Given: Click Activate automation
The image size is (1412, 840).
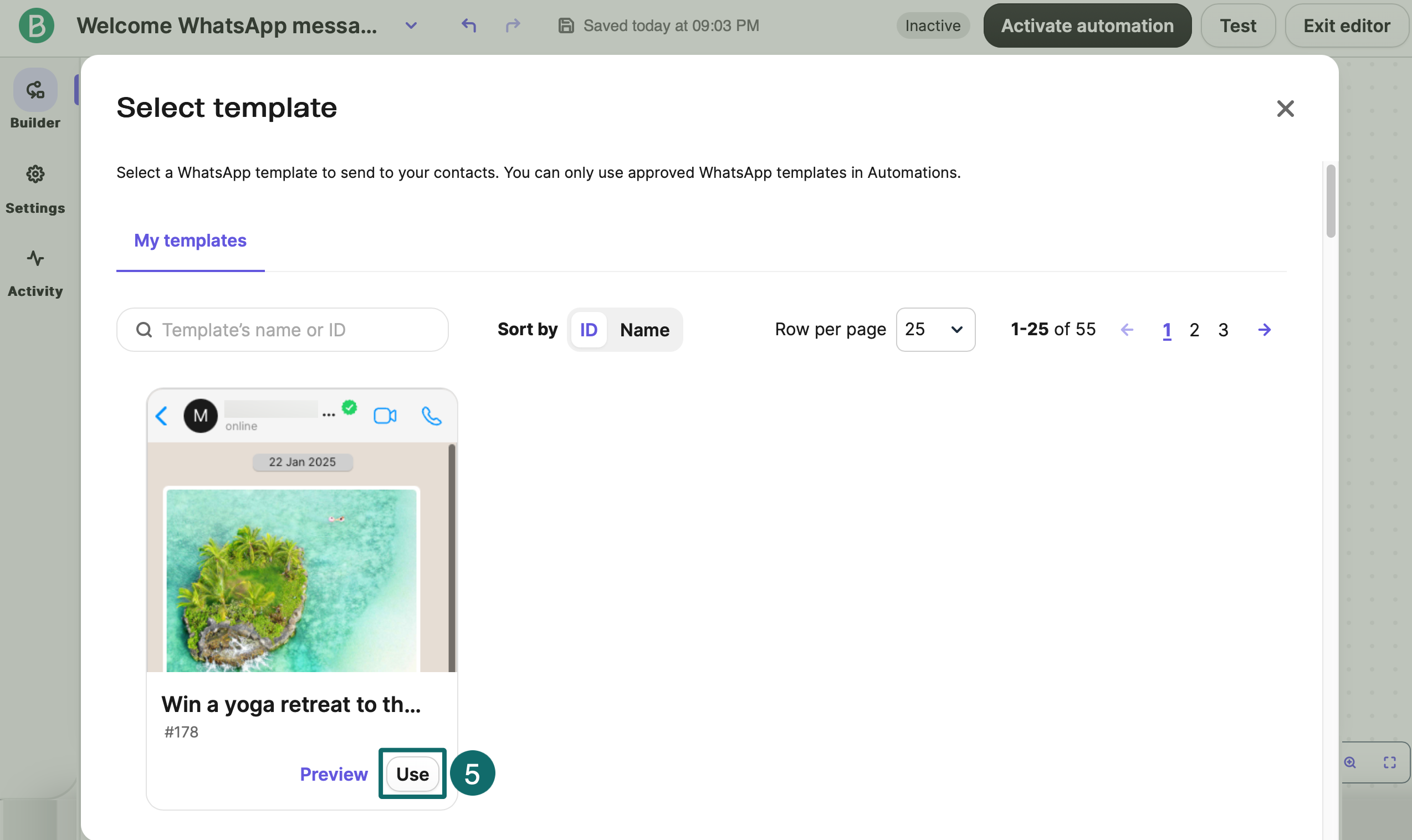Looking at the screenshot, I should point(1086,25).
